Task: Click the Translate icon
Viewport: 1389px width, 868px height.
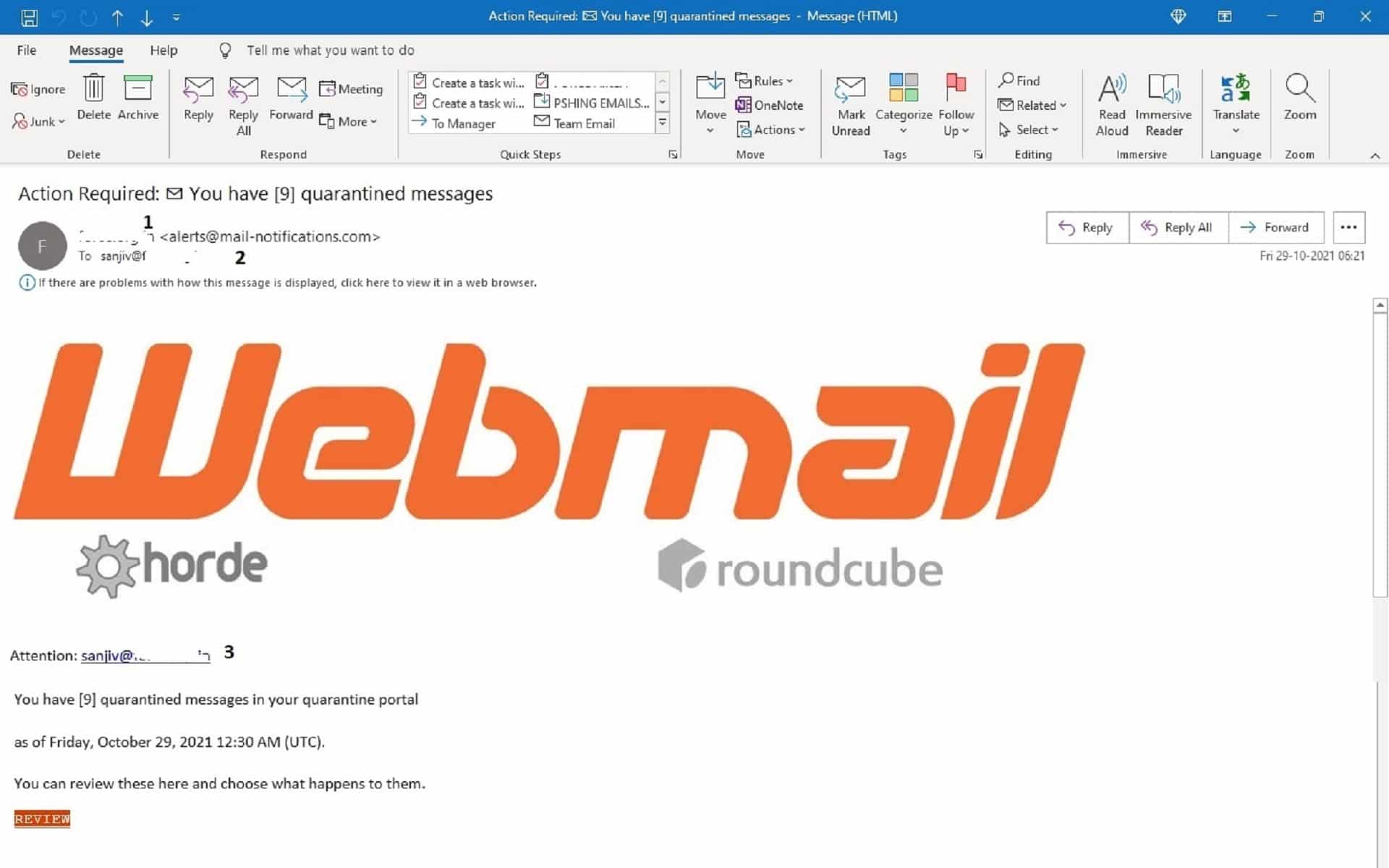Action: (x=1236, y=103)
